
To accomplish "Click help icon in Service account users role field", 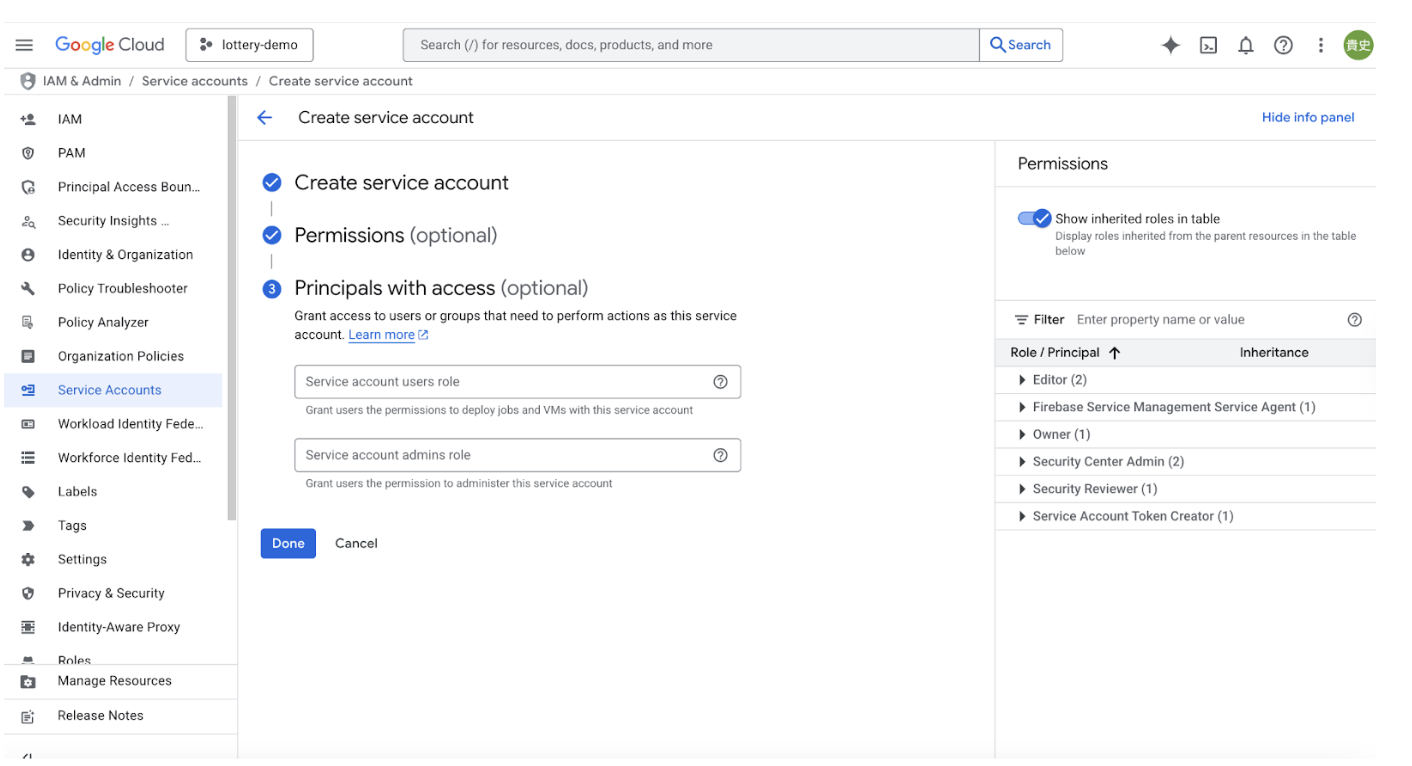I will click(720, 382).
